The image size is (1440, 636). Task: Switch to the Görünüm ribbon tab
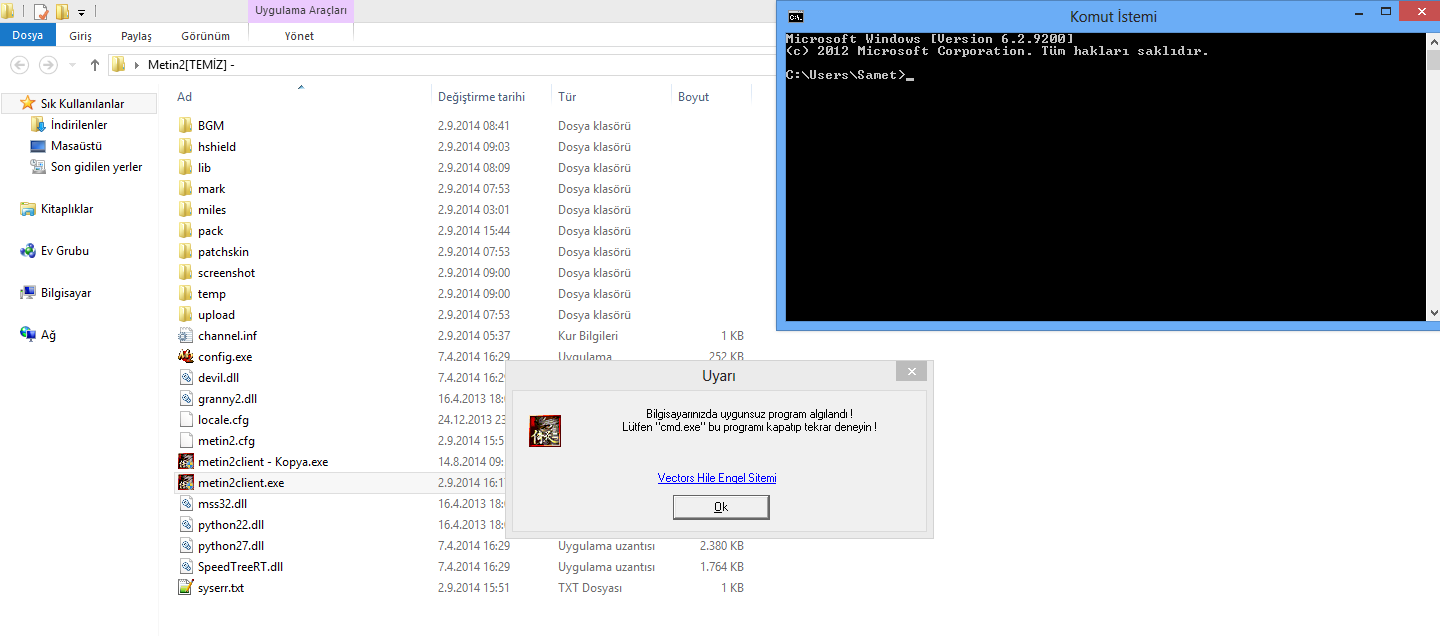click(206, 36)
